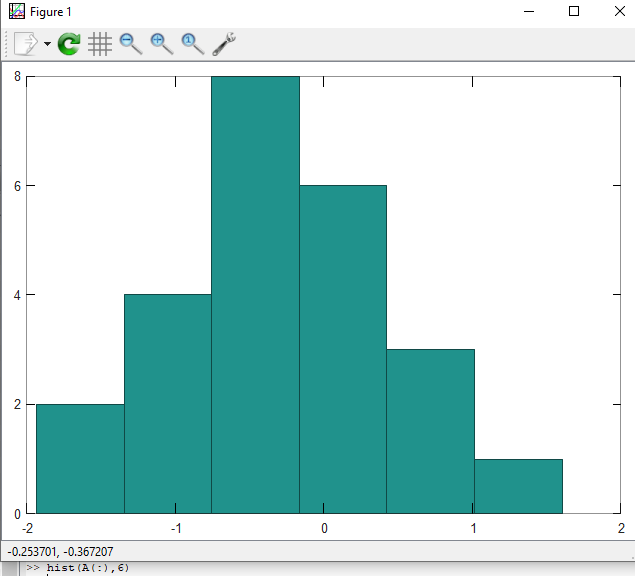Viewport: 635px width, 576px height.
Task: Click the hist(A(:),6) command line
Action: (x=88, y=569)
